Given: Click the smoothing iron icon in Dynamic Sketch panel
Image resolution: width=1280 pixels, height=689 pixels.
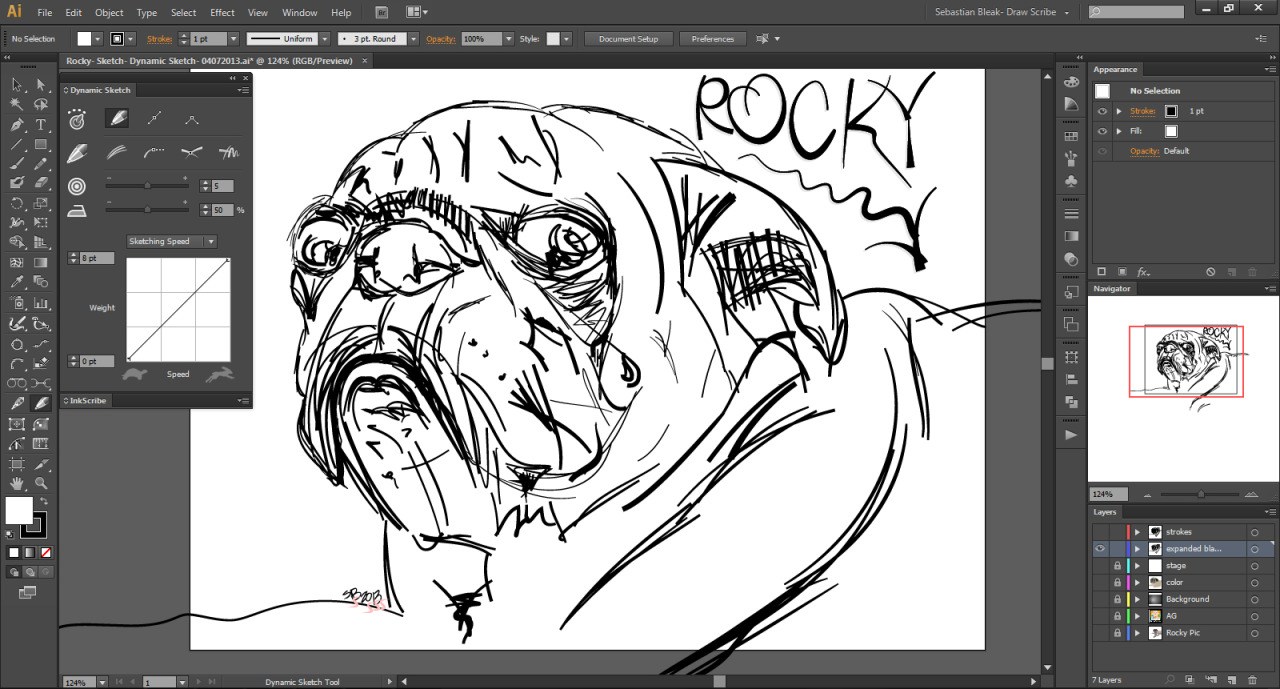Looking at the screenshot, I should pyautogui.click(x=78, y=209).
